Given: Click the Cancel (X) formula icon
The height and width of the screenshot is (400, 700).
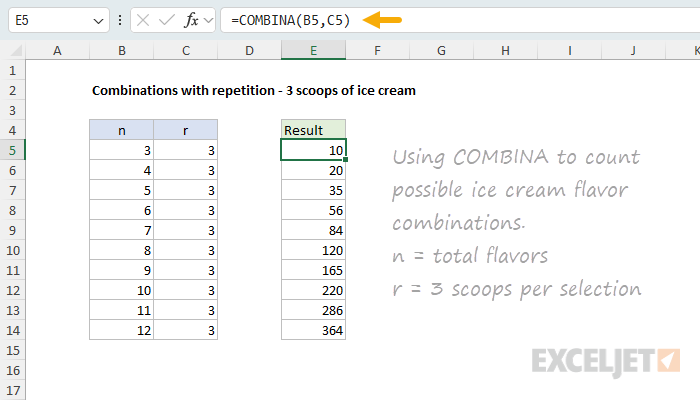Looking at the screenshot, I should 143,20.
